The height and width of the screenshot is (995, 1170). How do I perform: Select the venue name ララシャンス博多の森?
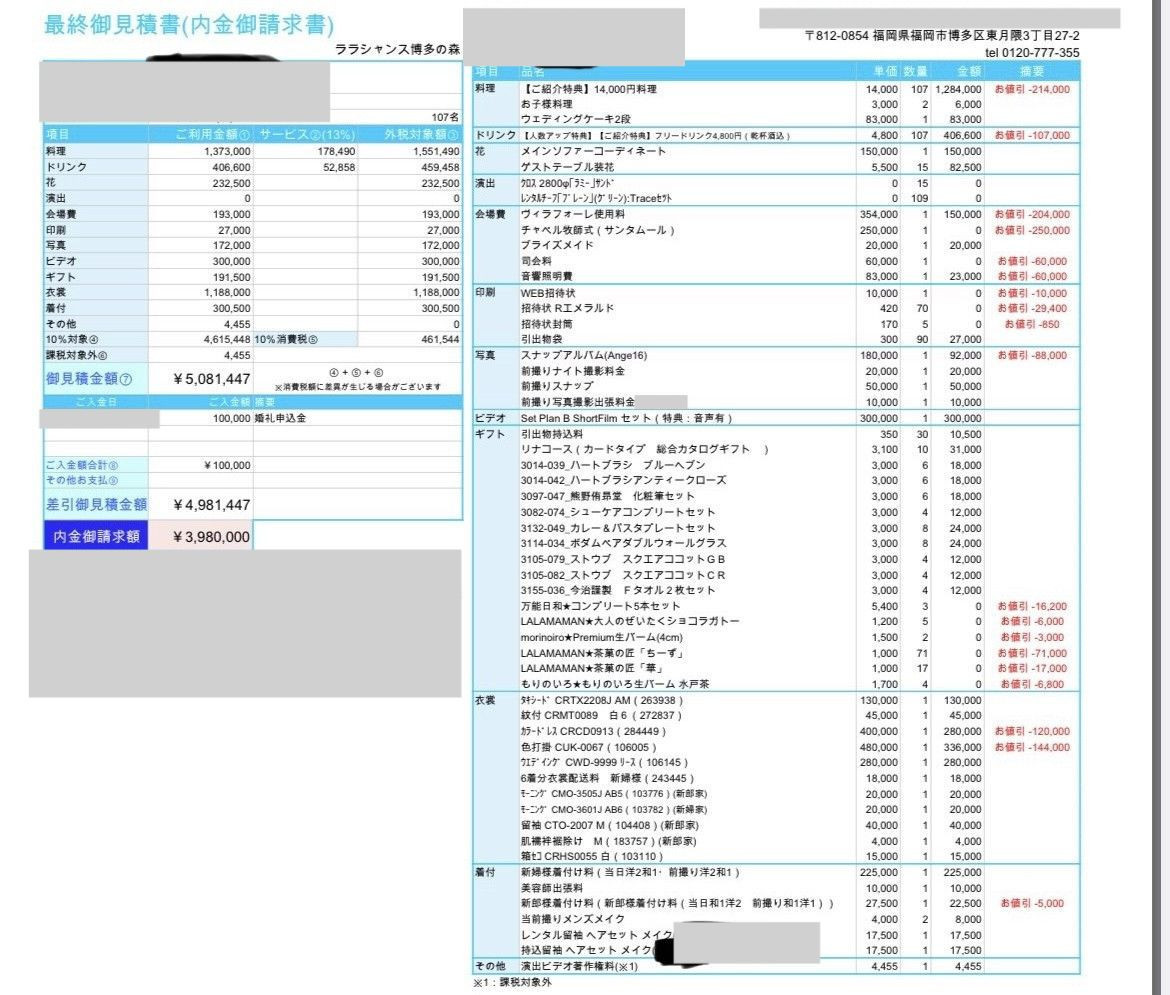(x=397, y=49)
